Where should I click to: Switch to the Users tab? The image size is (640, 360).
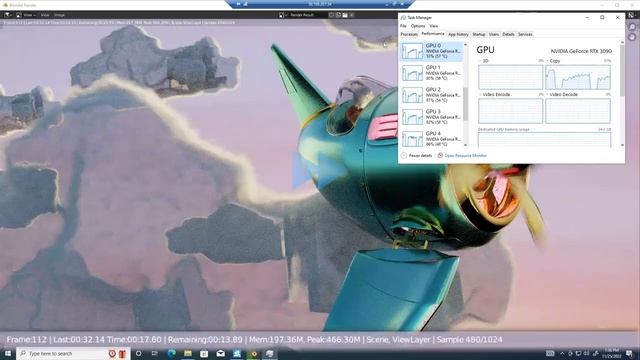click(494, 34)
